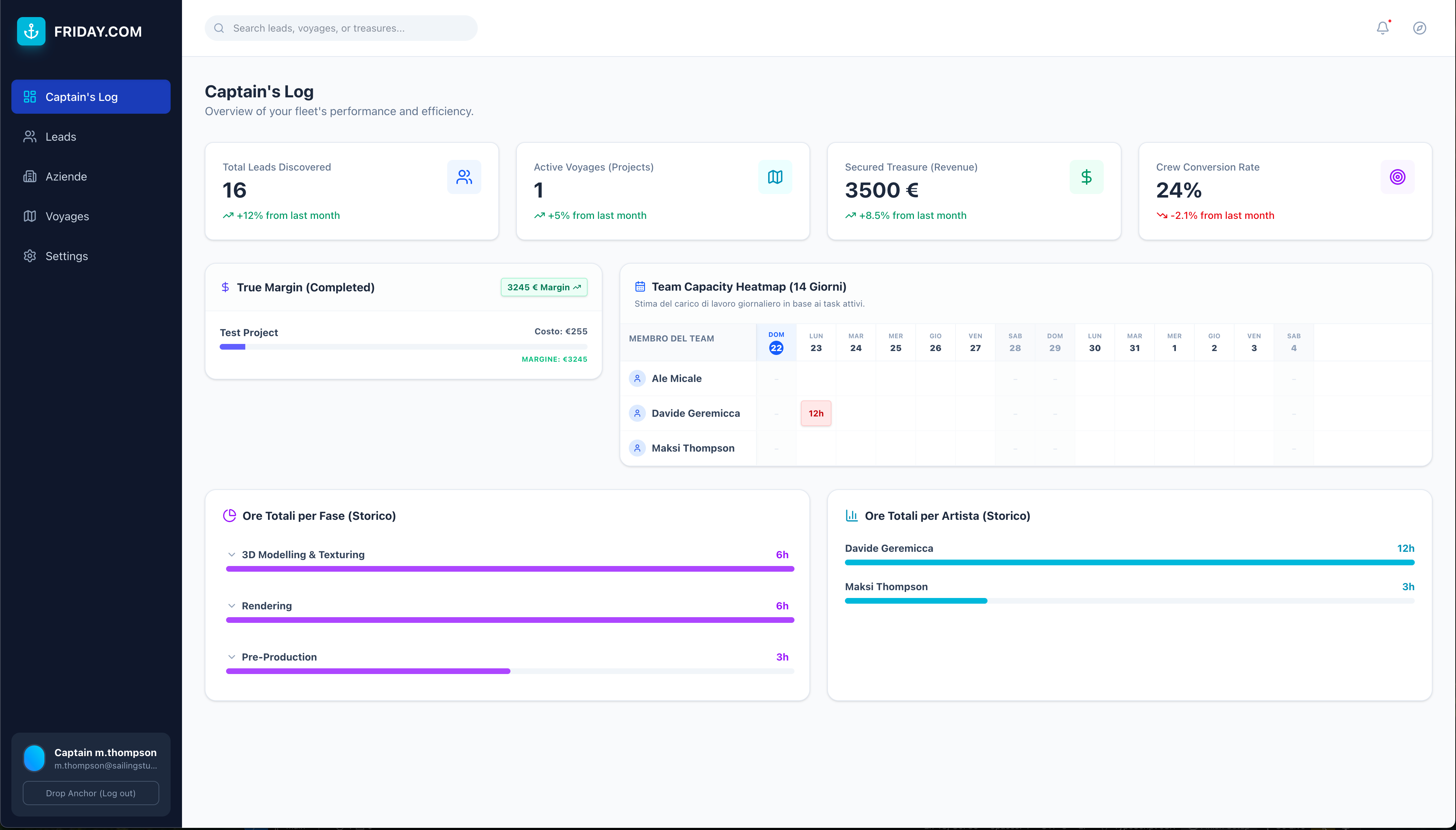Click the anchor logo icon

(31, 31)
